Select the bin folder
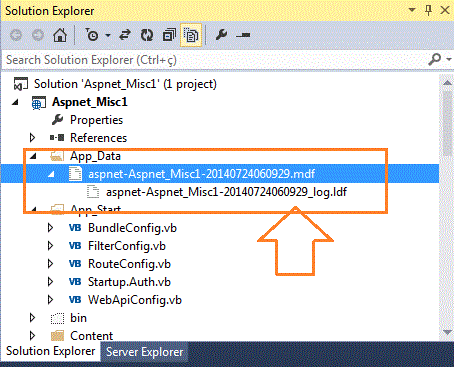The image size is (454, 367). (x=78, y=318)
